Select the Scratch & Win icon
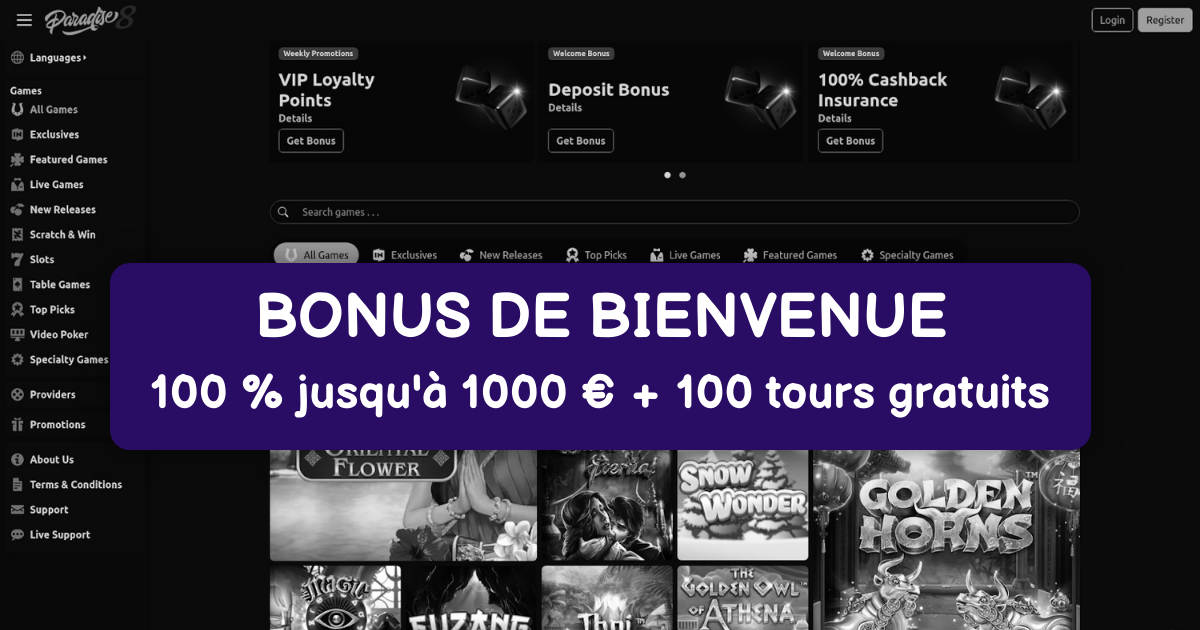Viewport: 1200px width, 630px height. (x=17, y=235)
